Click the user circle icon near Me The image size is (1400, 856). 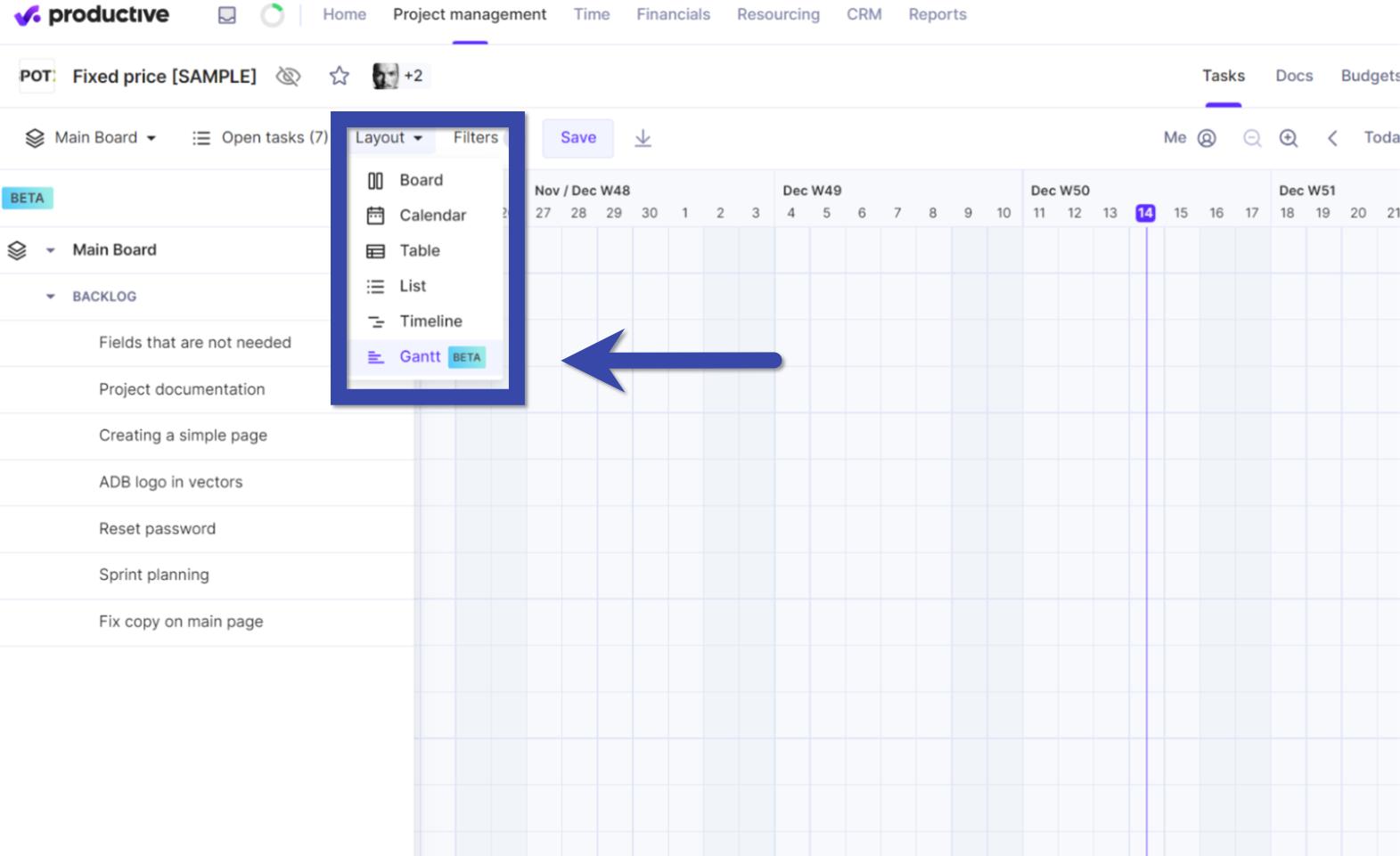1207,138
